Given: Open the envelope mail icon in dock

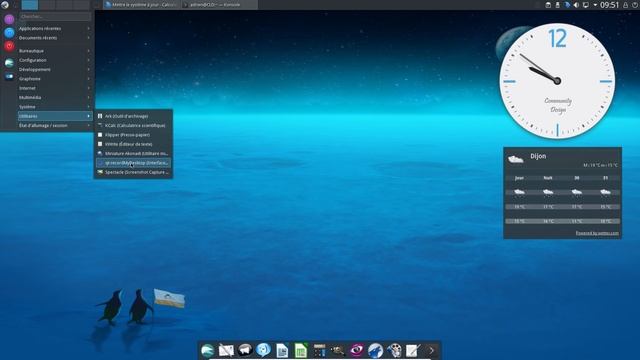Looking at the screenshot, I should (226, 350).
